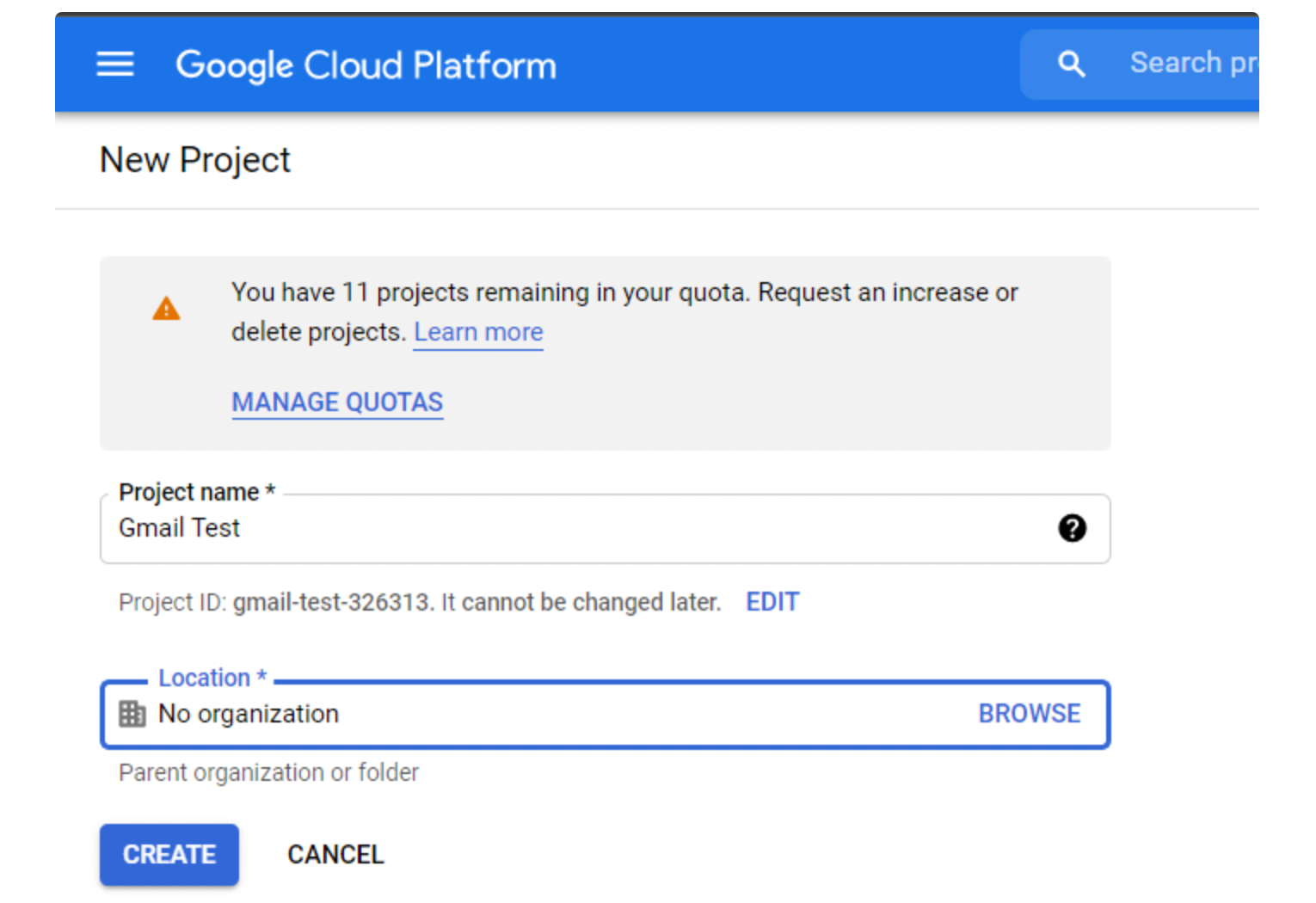
Task: Click the organization building icon
Action: coord(132,714)
